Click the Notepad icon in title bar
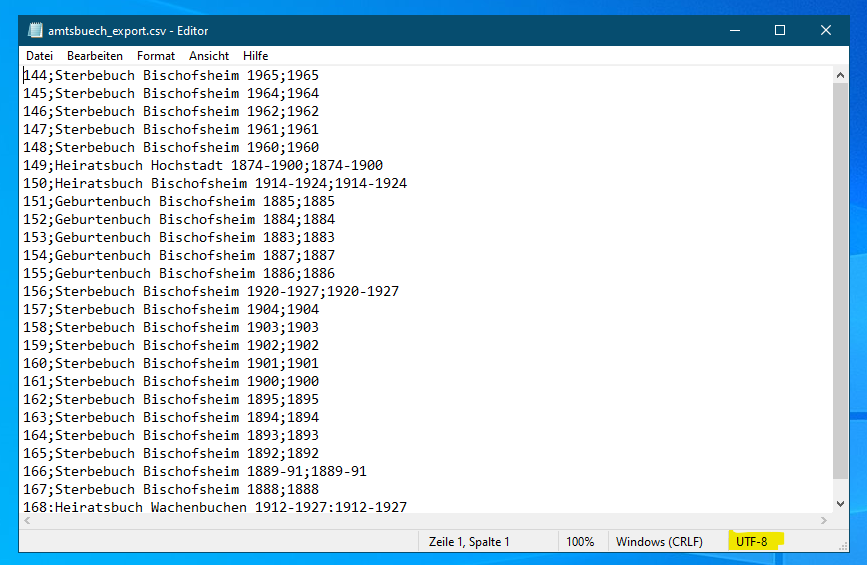867x565 pixels. (35, 31)
